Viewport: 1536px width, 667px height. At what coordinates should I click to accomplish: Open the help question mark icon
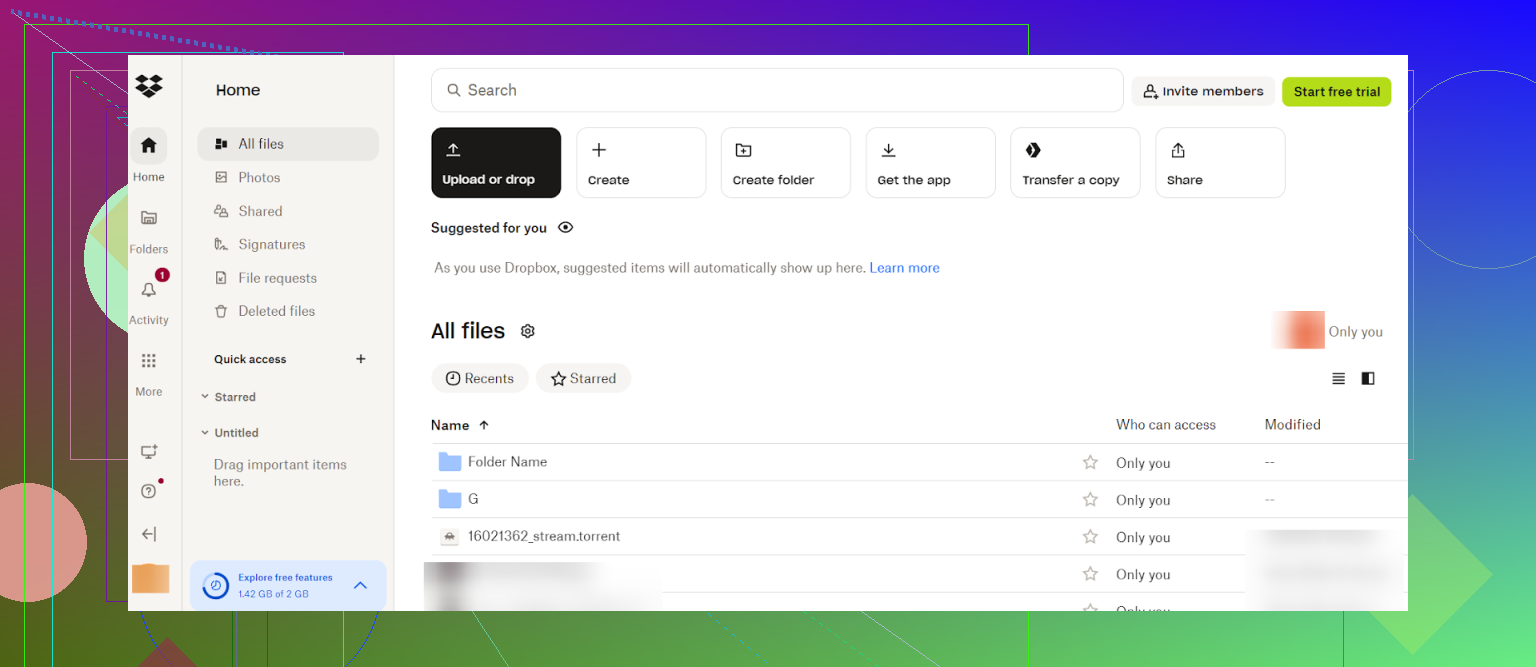[149, 491]
